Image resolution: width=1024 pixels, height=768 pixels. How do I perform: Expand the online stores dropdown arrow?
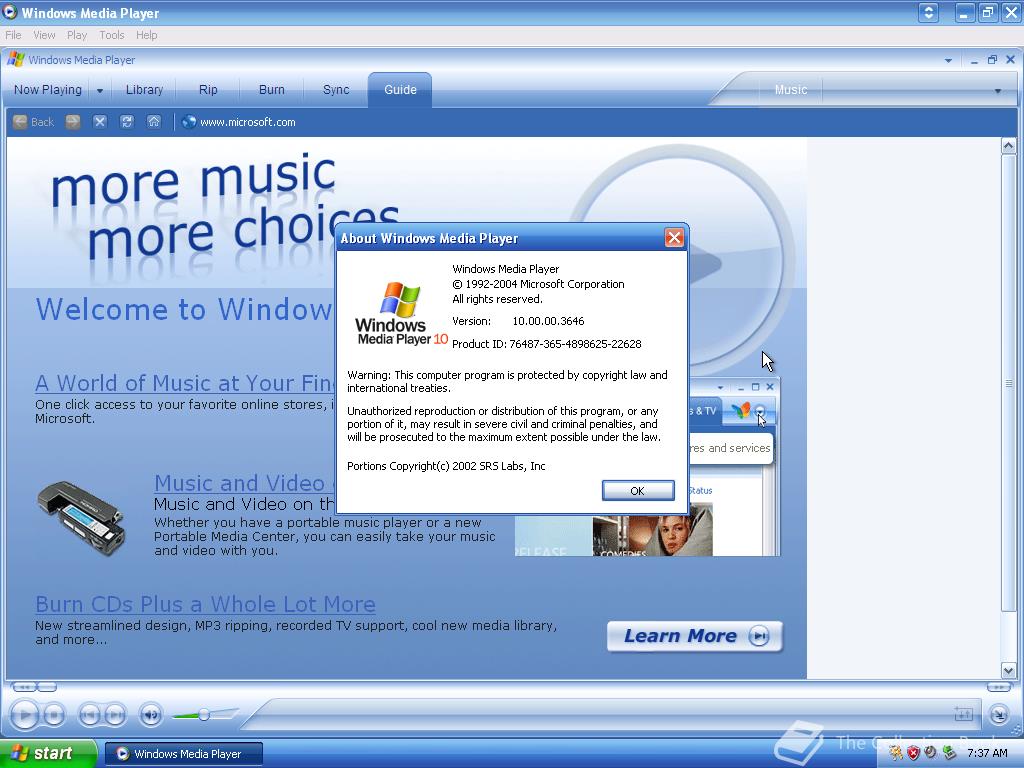point(997,91)
